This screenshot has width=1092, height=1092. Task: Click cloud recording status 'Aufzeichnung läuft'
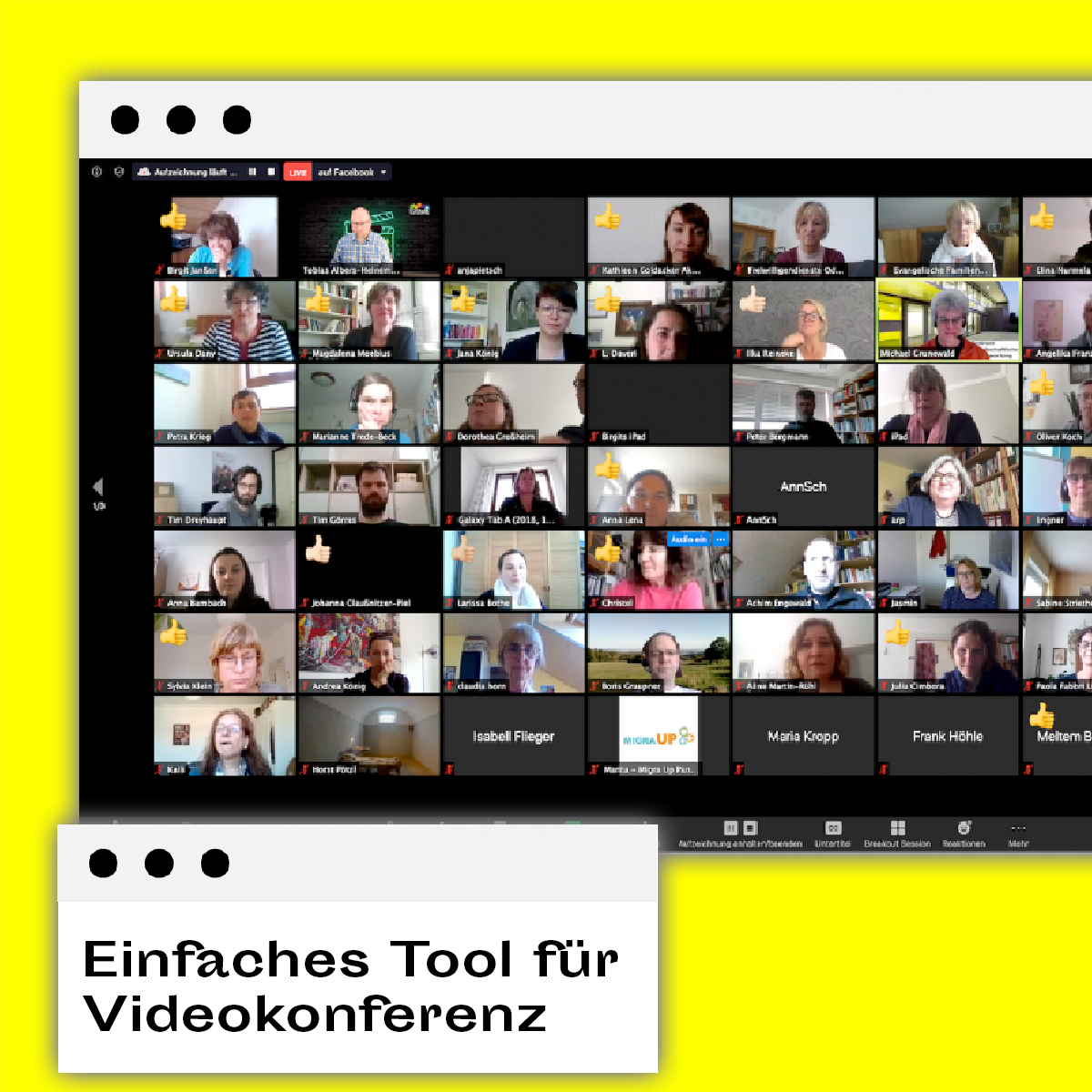pyautogui.click(x=187, y=172)
